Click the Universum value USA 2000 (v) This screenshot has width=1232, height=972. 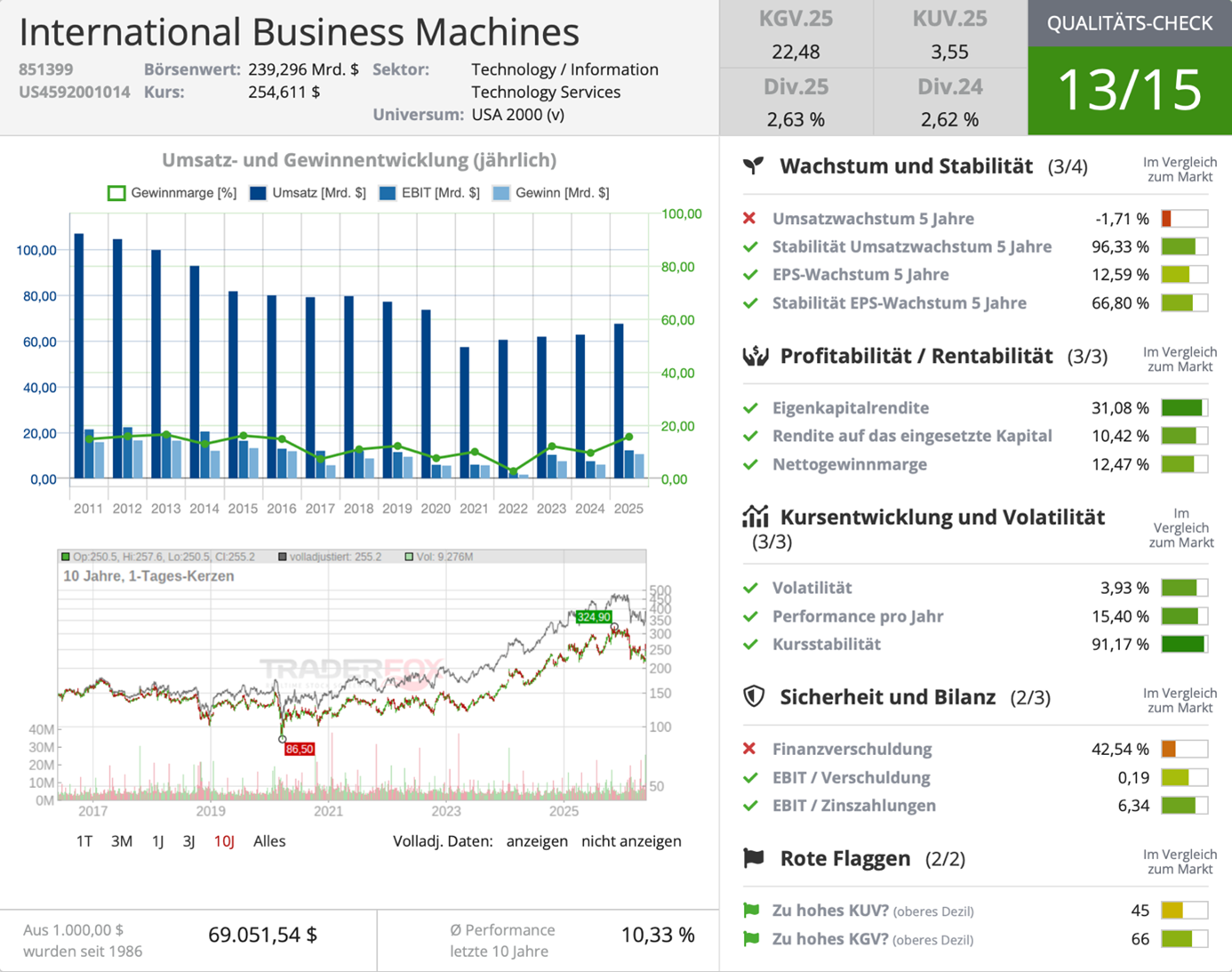(x=517, y=115)
